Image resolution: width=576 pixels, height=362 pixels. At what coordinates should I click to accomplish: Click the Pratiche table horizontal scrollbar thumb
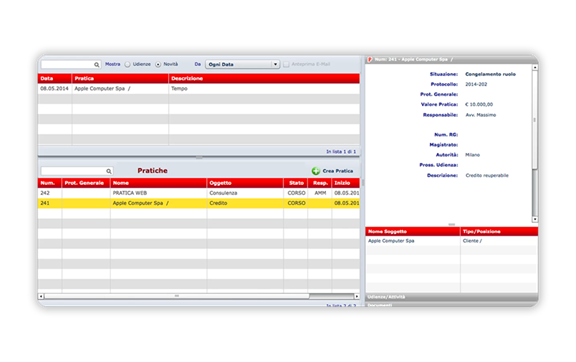(177, 296)
